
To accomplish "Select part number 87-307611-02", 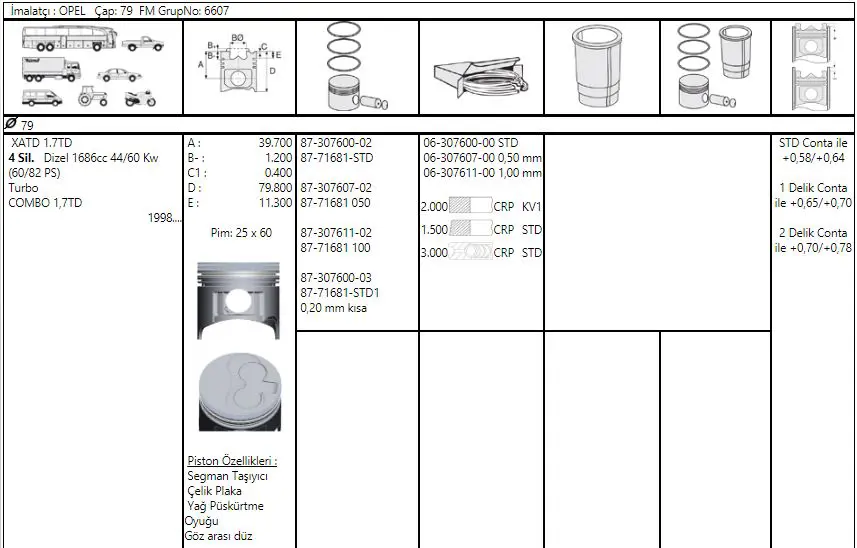I will click(336, 232).
